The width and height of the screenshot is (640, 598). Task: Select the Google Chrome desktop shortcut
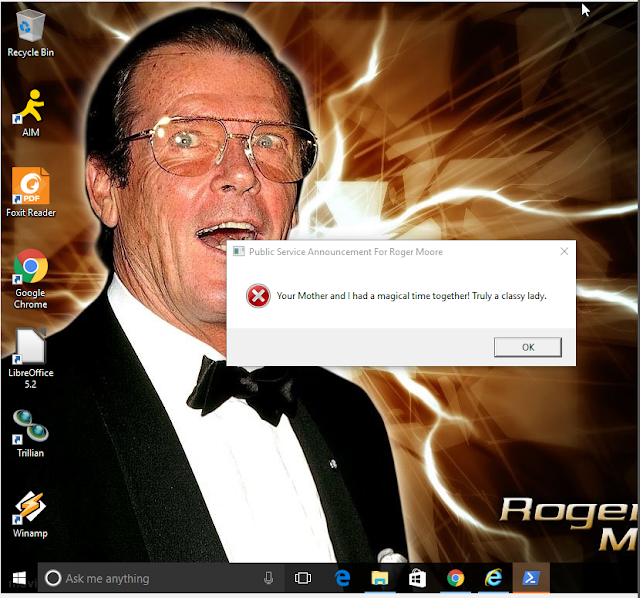click(30, 279)
